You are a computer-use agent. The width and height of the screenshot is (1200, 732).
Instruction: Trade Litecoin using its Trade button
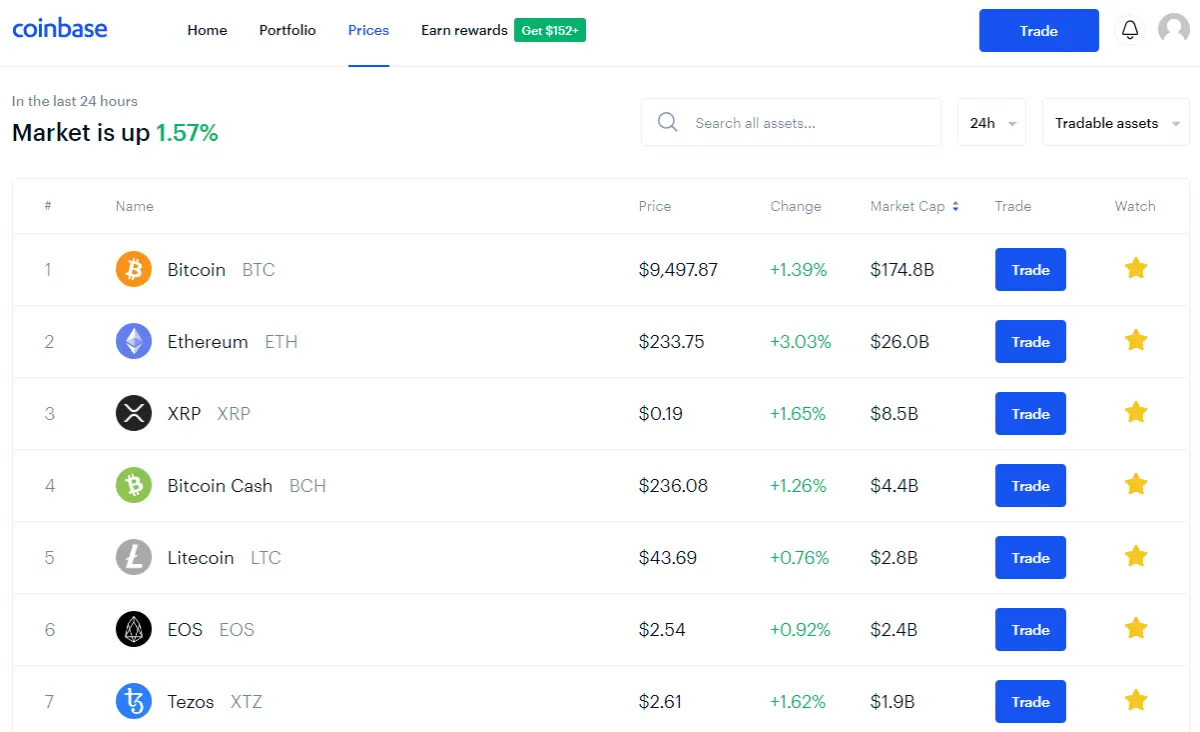point(1030,558)
